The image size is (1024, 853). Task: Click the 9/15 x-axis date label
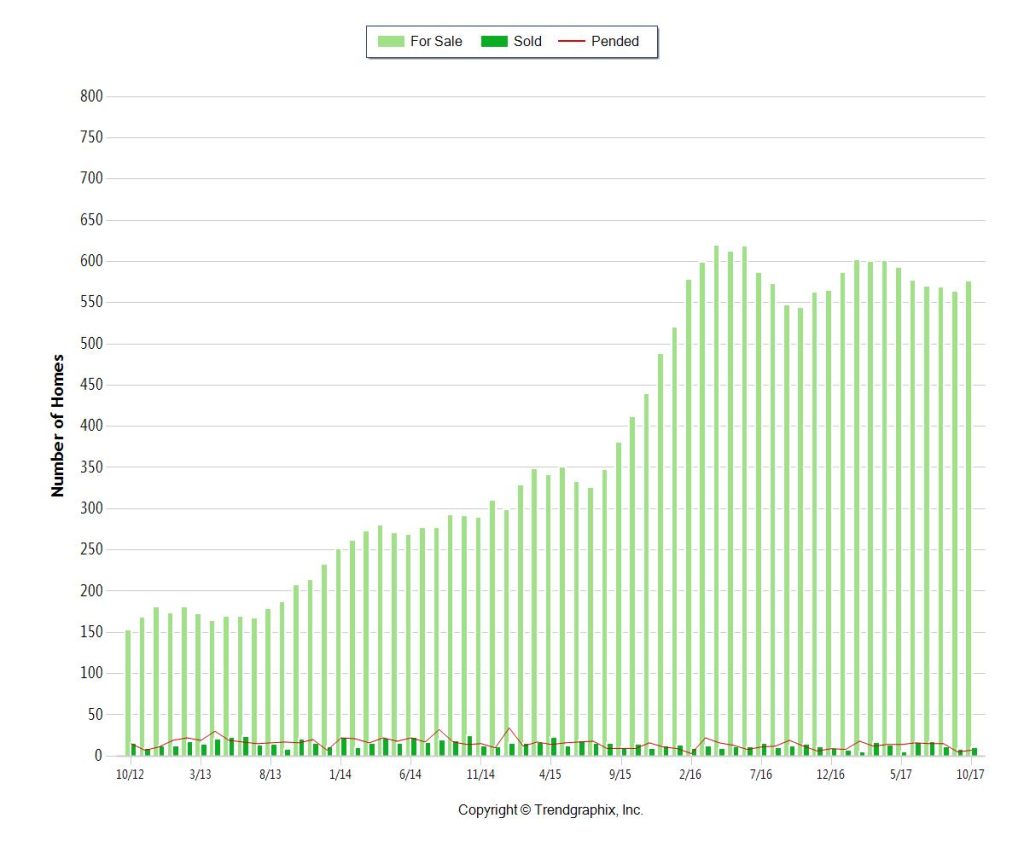pos(620,775)
